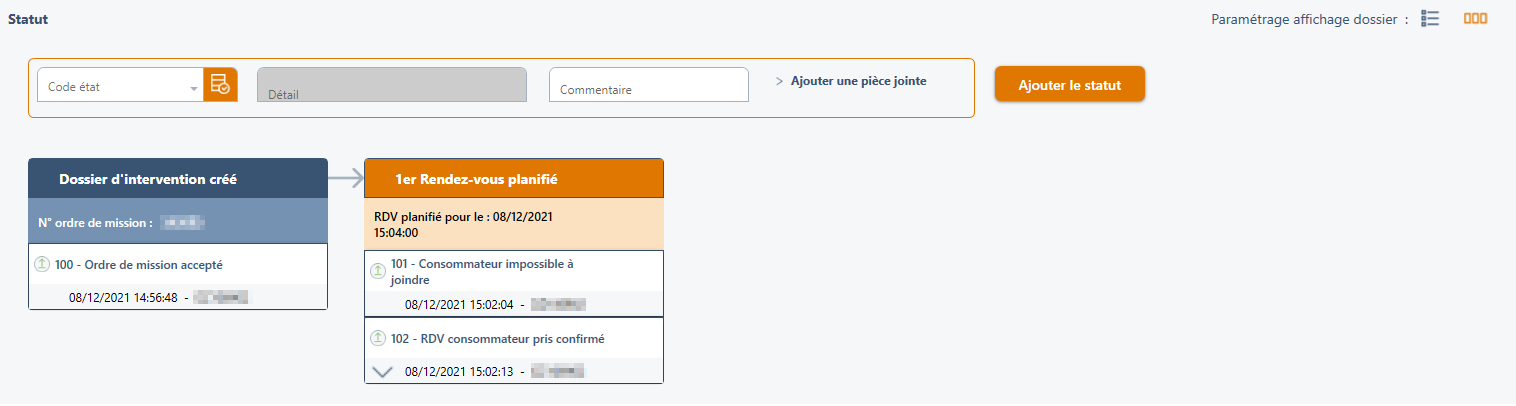Click the orange status-code lookup icon
This screenshot has height=406, width=1516.
(x=220, y=85)
